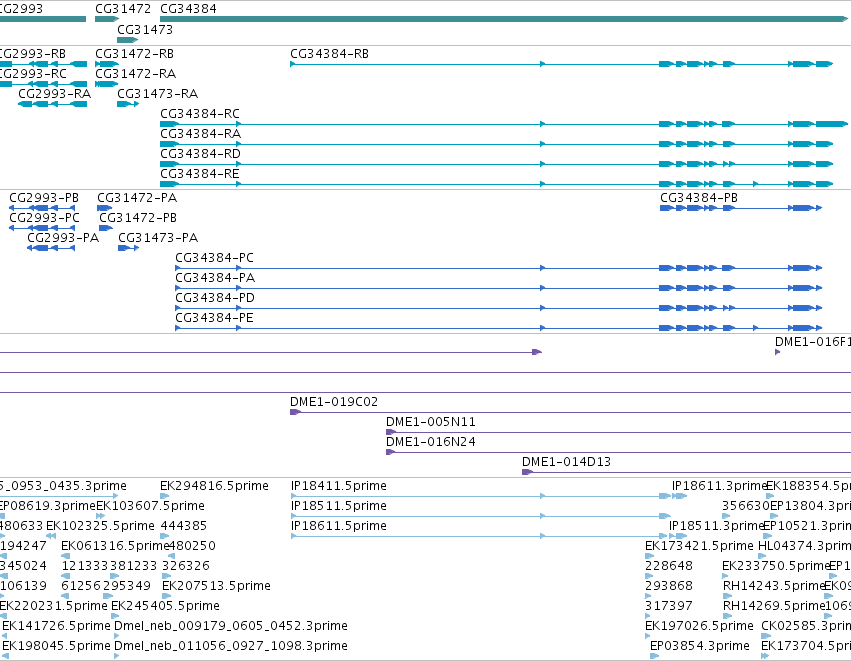
Task: Select the EK173421.5prime EST label
Action: (700, 546)
